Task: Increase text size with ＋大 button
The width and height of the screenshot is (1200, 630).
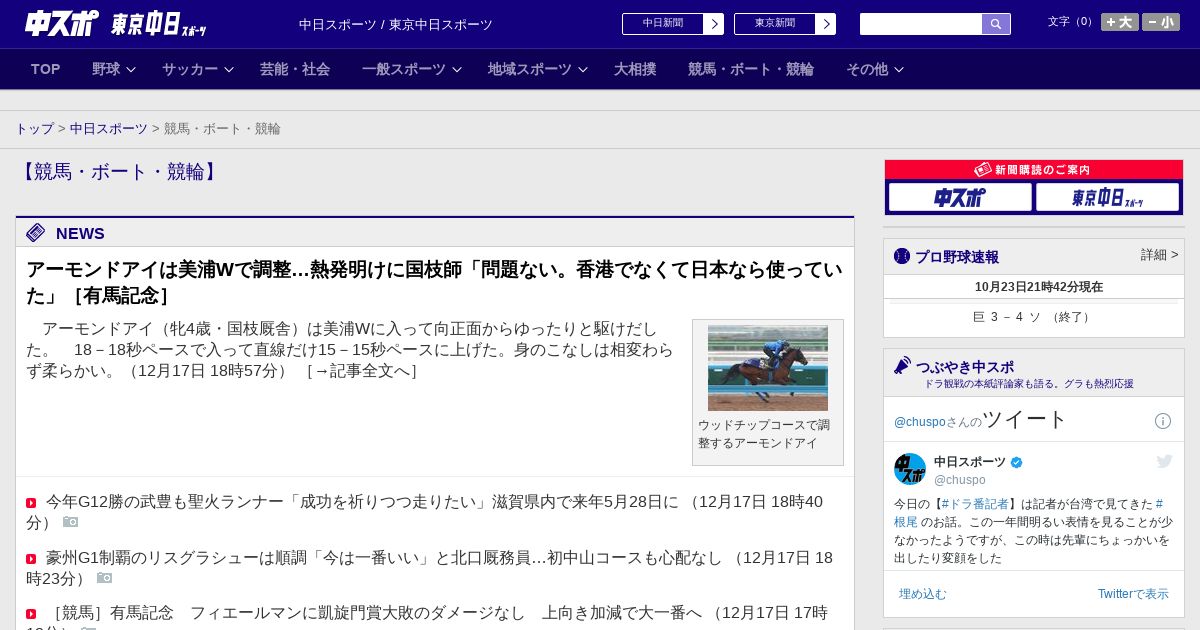Action: 1120,22
